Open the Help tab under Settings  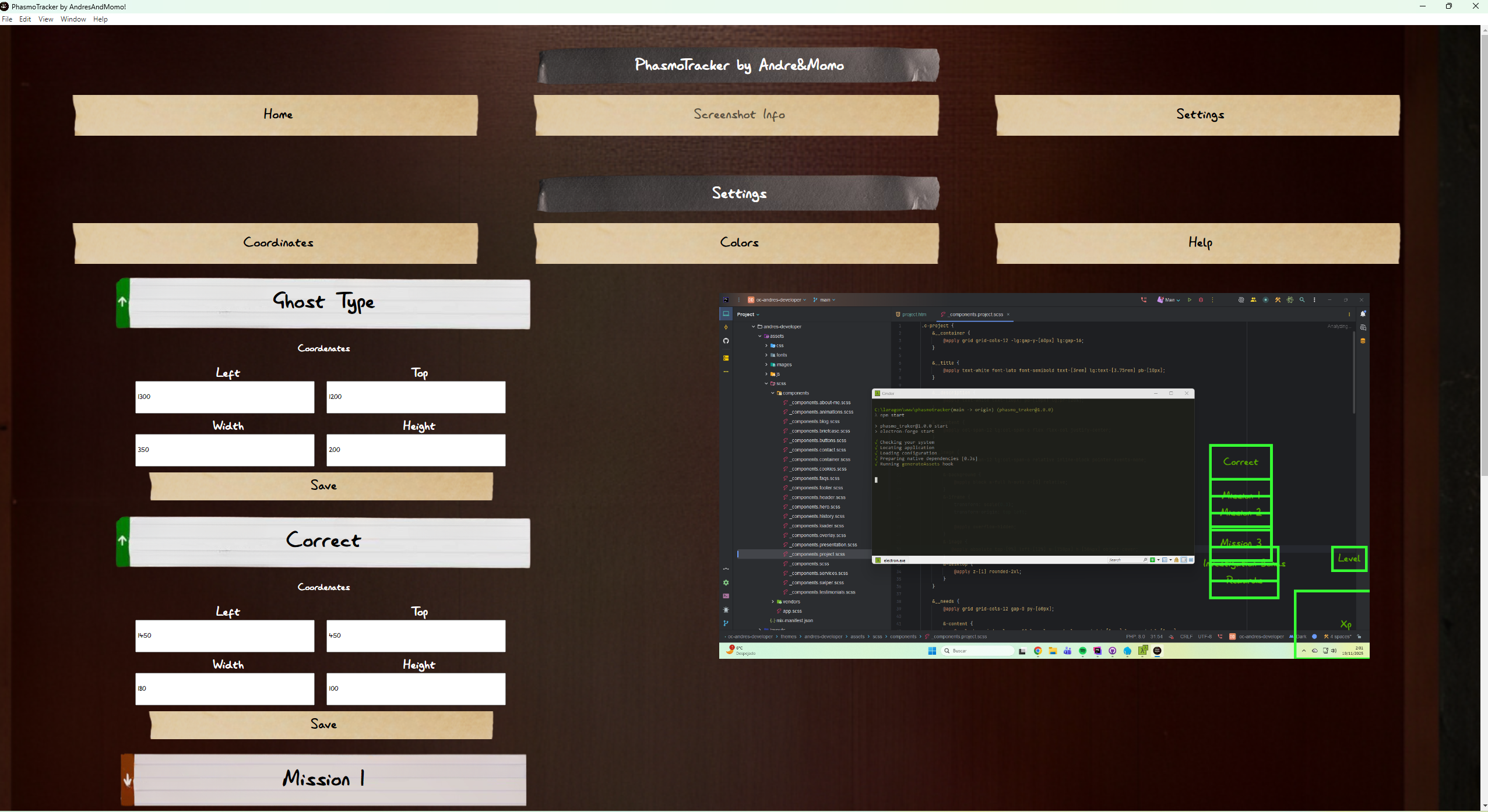[1198, 243]
